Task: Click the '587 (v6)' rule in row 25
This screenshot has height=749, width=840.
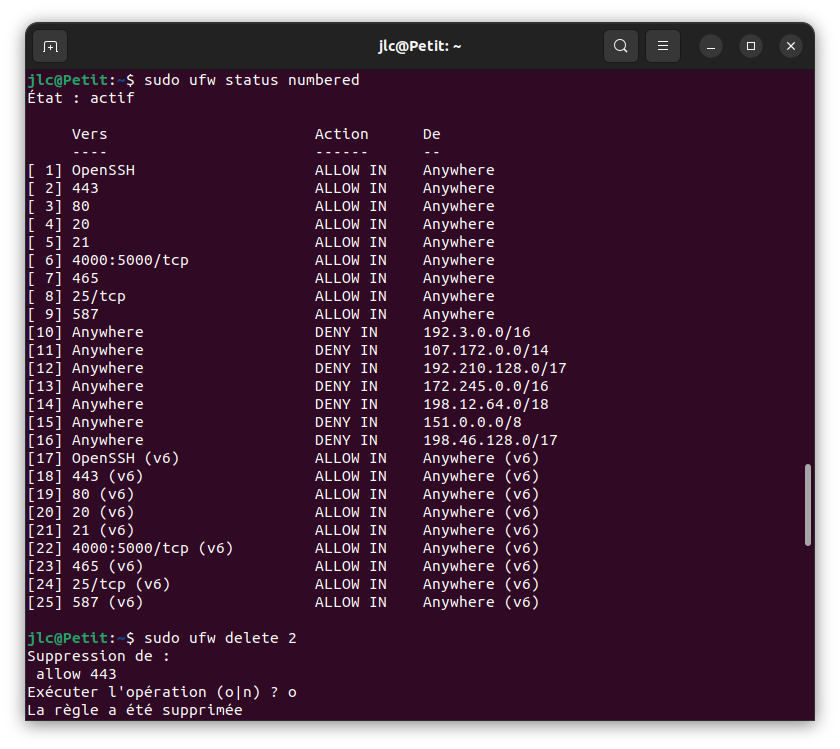Action: pos(107,602)
